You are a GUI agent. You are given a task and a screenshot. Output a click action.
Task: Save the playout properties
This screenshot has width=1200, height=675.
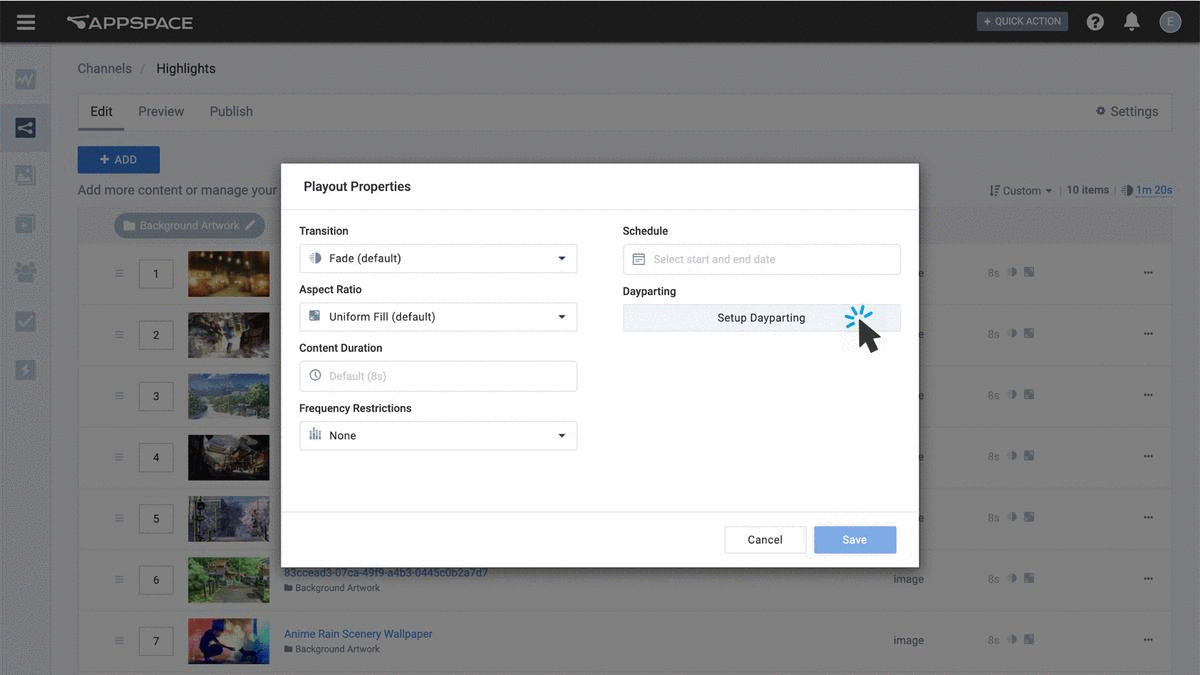point(854,540)
